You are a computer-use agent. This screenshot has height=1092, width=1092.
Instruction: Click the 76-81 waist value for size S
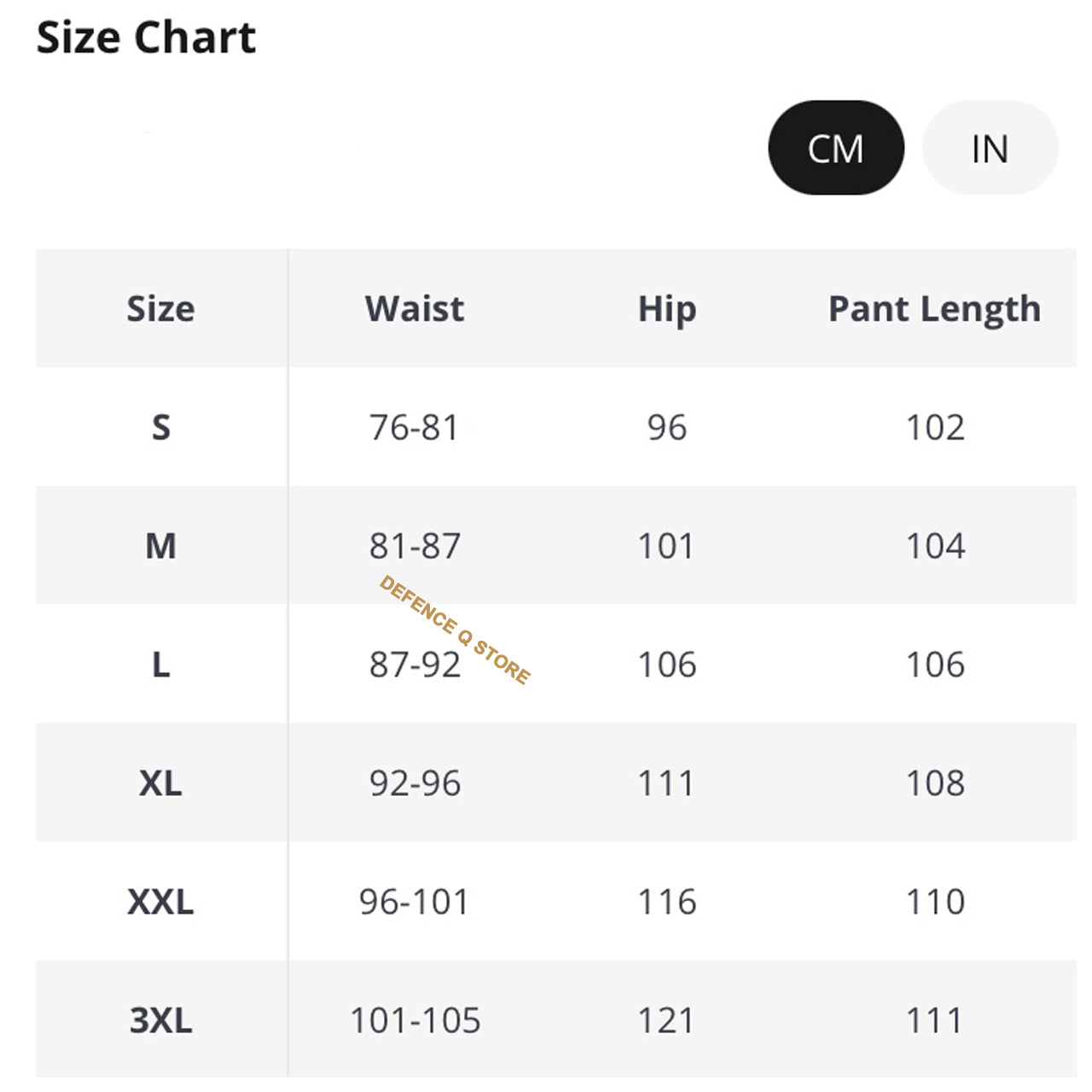pos(415,427)
